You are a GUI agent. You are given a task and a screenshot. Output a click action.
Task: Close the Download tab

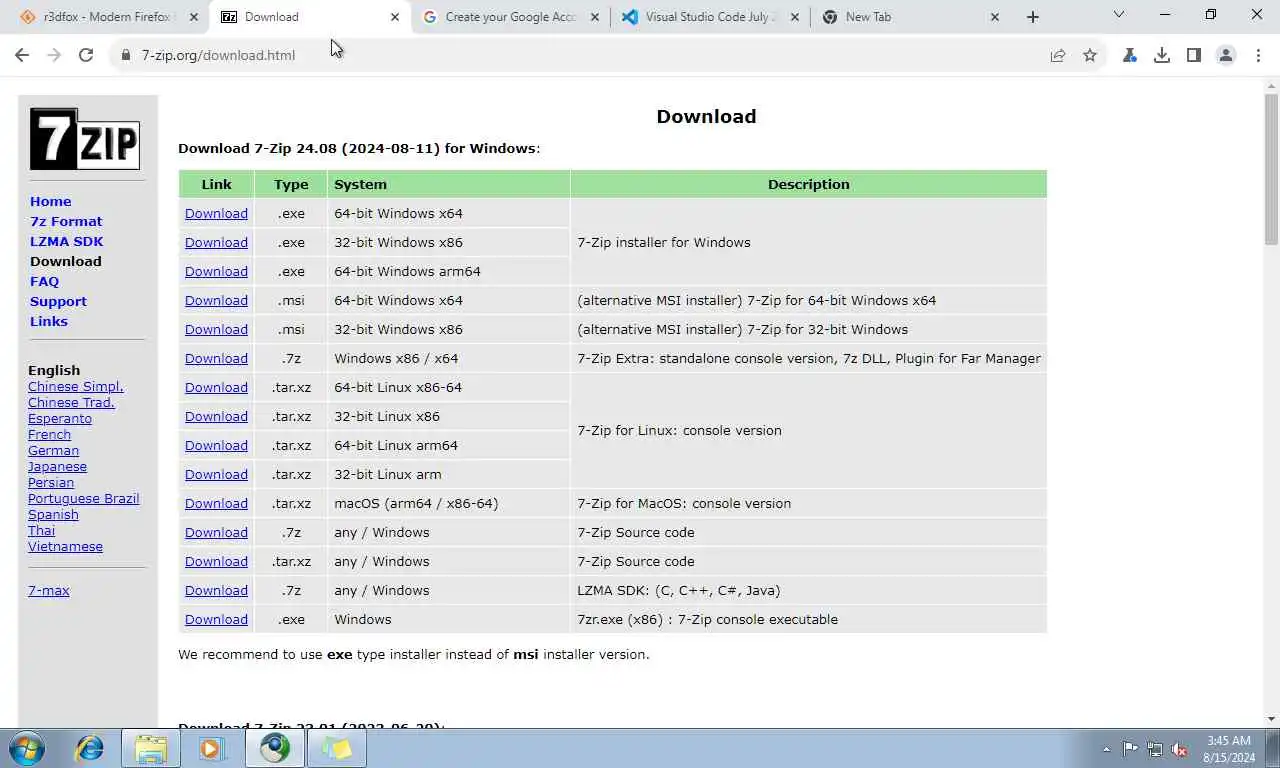point(395,17)
